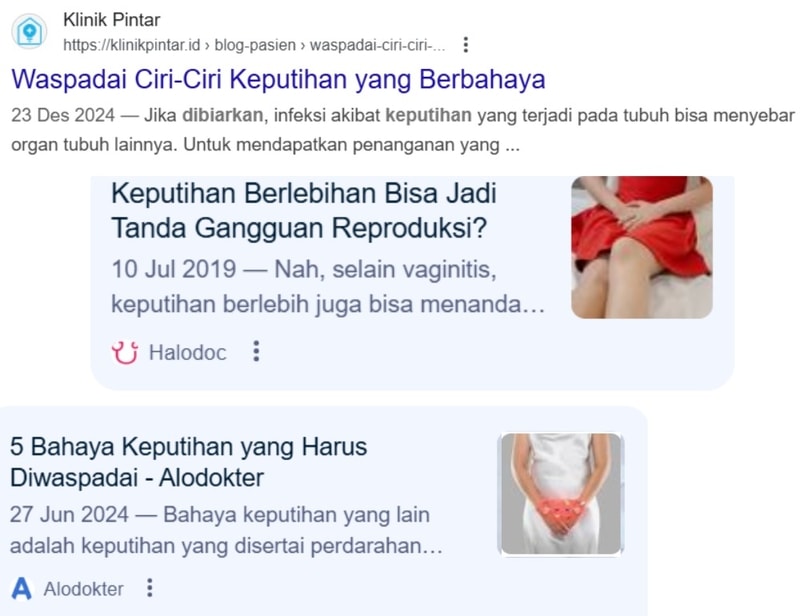Click the Klinik Pintar site favicon
The image size is (800, 616).
30,32
